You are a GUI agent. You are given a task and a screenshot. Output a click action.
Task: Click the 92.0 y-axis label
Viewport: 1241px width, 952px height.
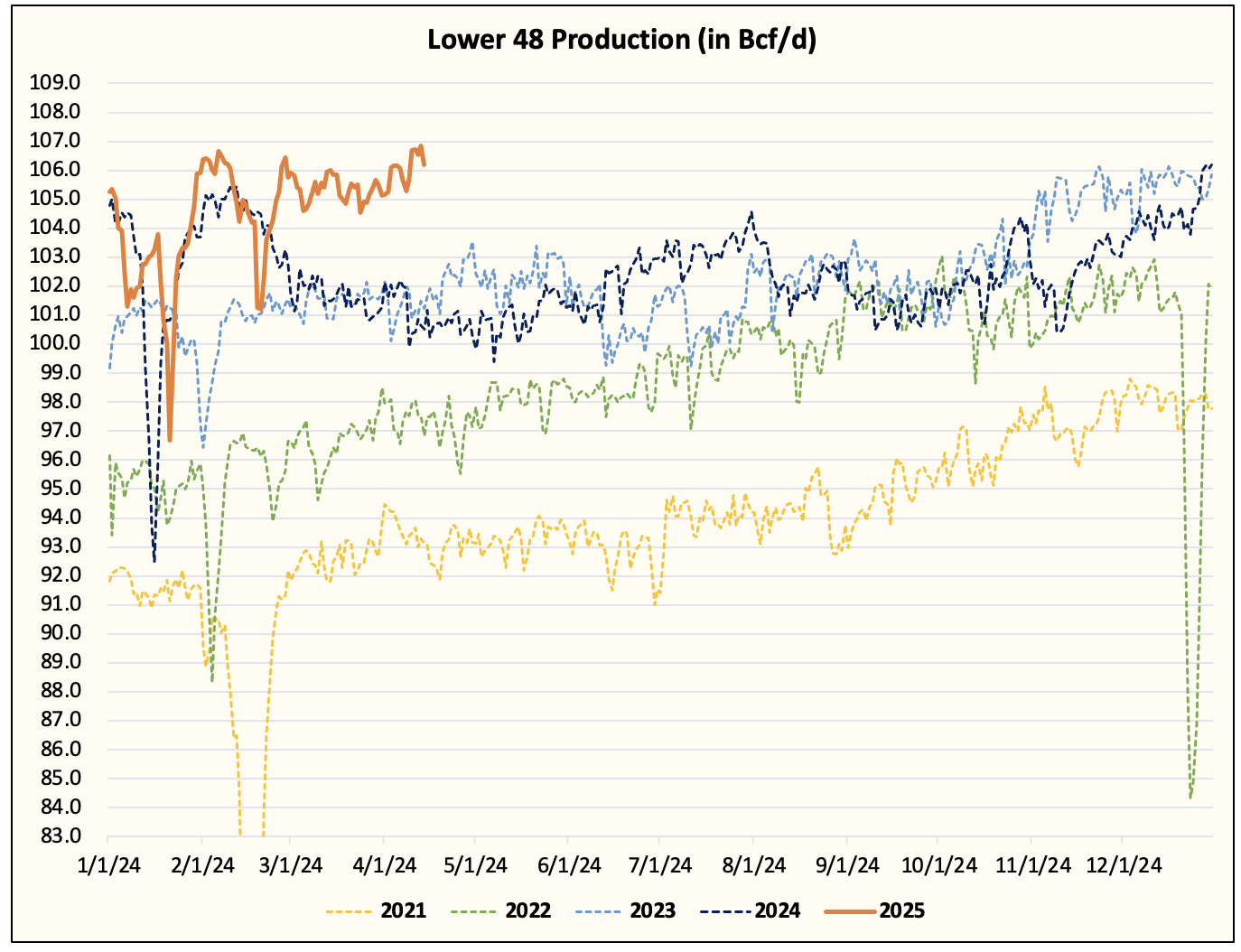[60, 574]
